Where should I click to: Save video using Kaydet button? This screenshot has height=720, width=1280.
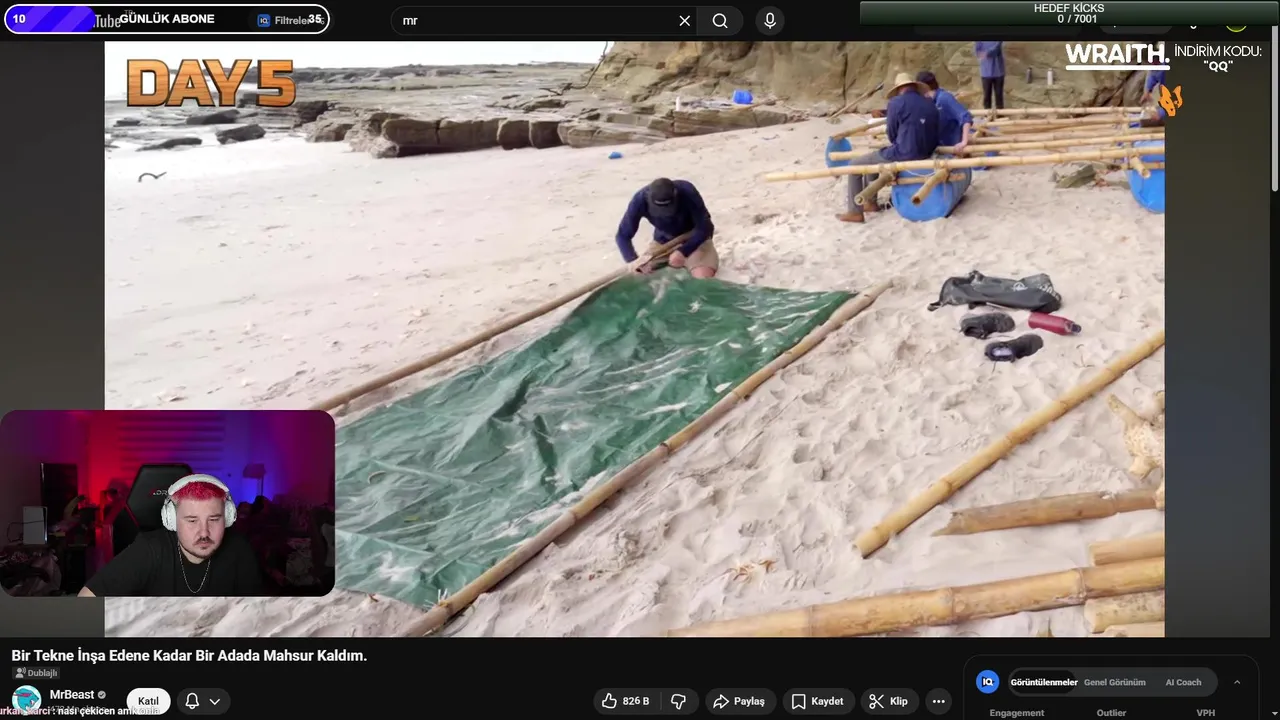pyautogui.click(x=818, y=701)
